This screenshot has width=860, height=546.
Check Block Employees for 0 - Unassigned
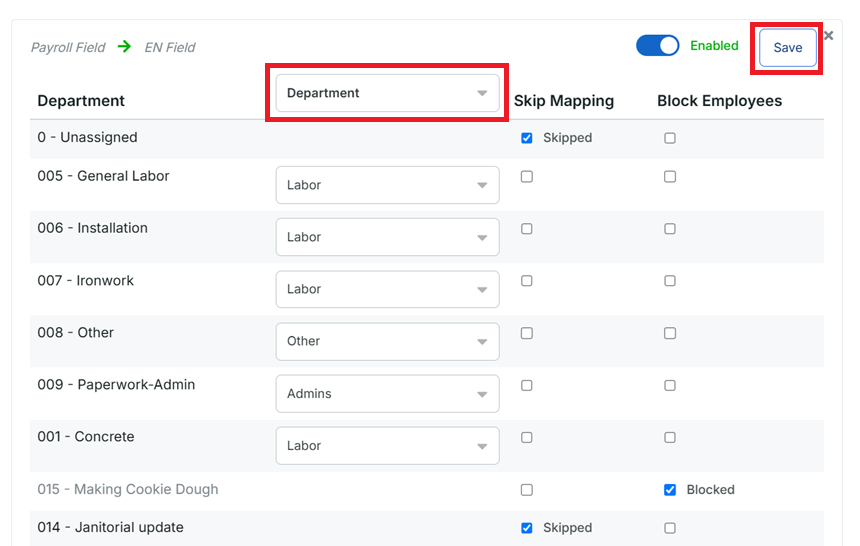pos(670,138)
